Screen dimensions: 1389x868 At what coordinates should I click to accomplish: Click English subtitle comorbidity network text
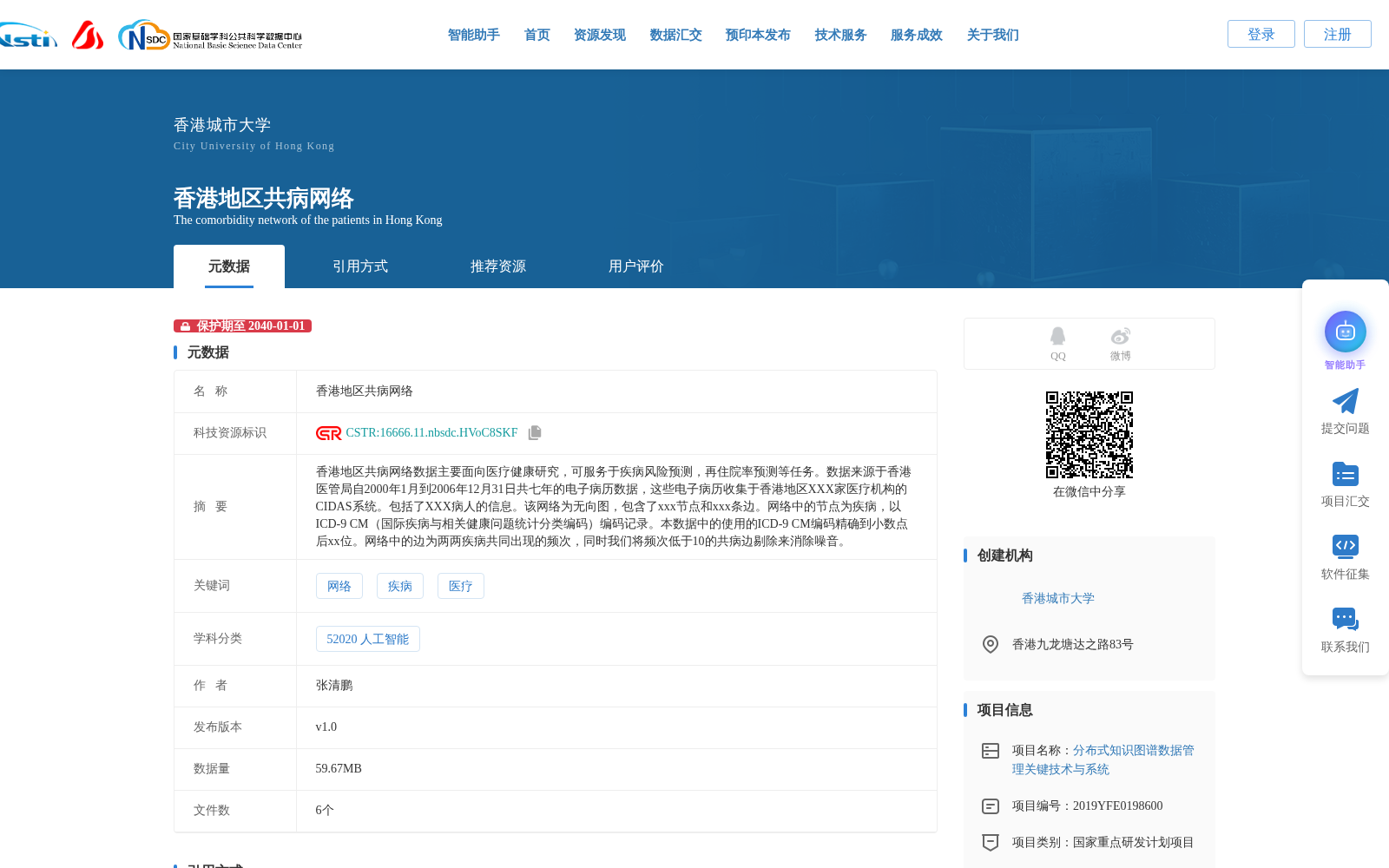(x=307, y=220)
